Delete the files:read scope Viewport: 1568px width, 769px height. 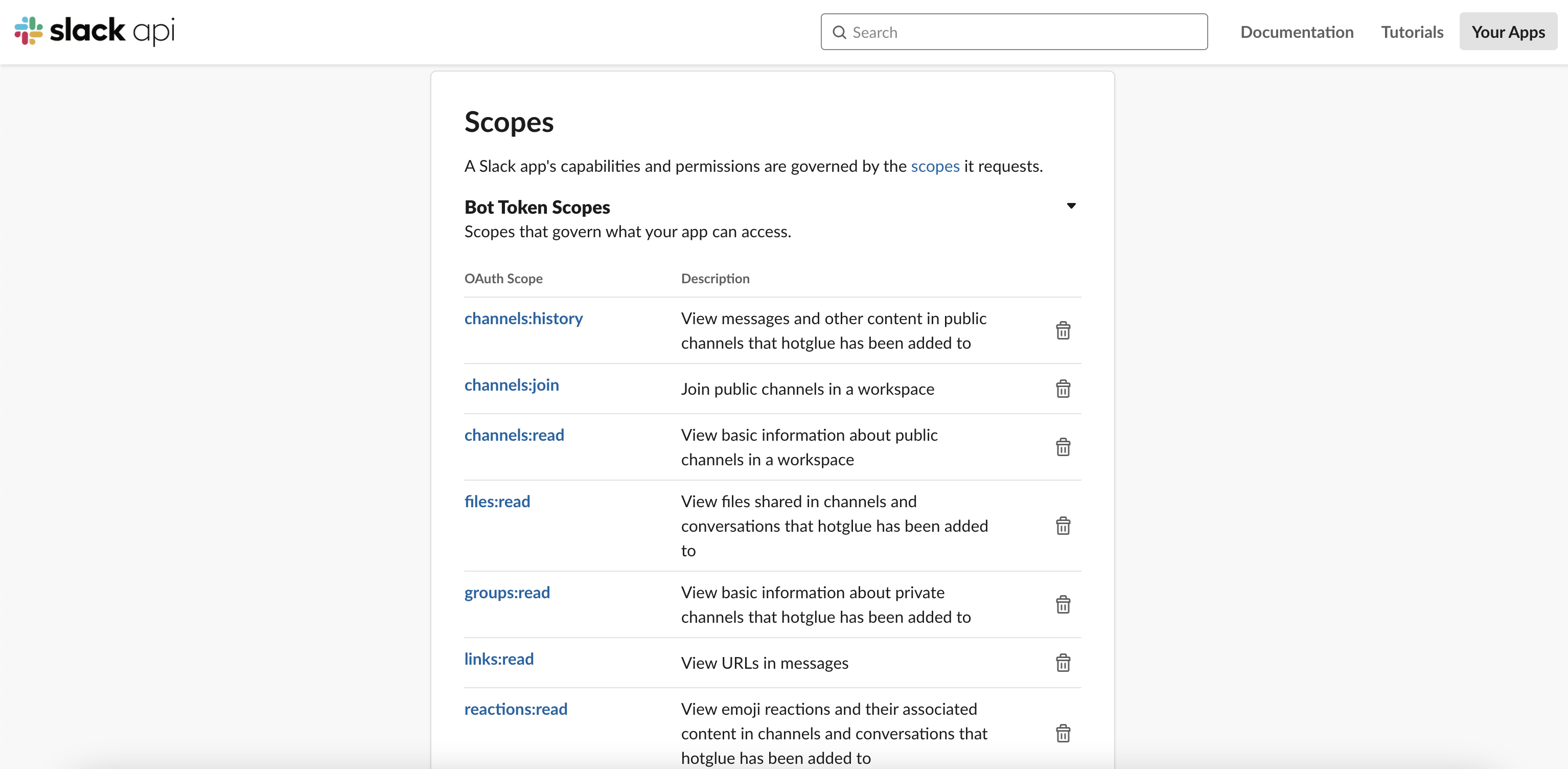pyautogui.click(x=1063, y=526)
